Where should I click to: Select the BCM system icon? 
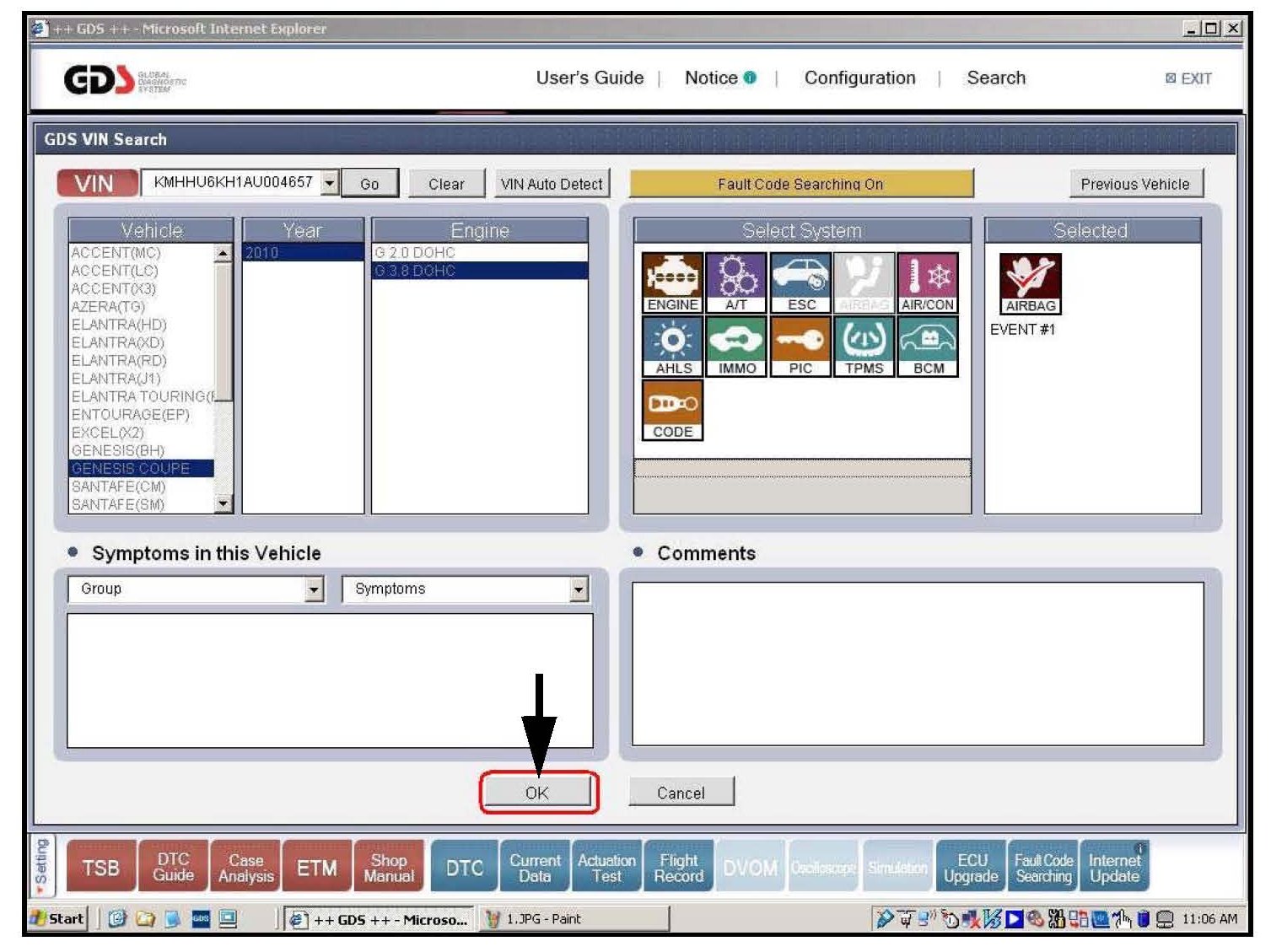coord(928,346)
